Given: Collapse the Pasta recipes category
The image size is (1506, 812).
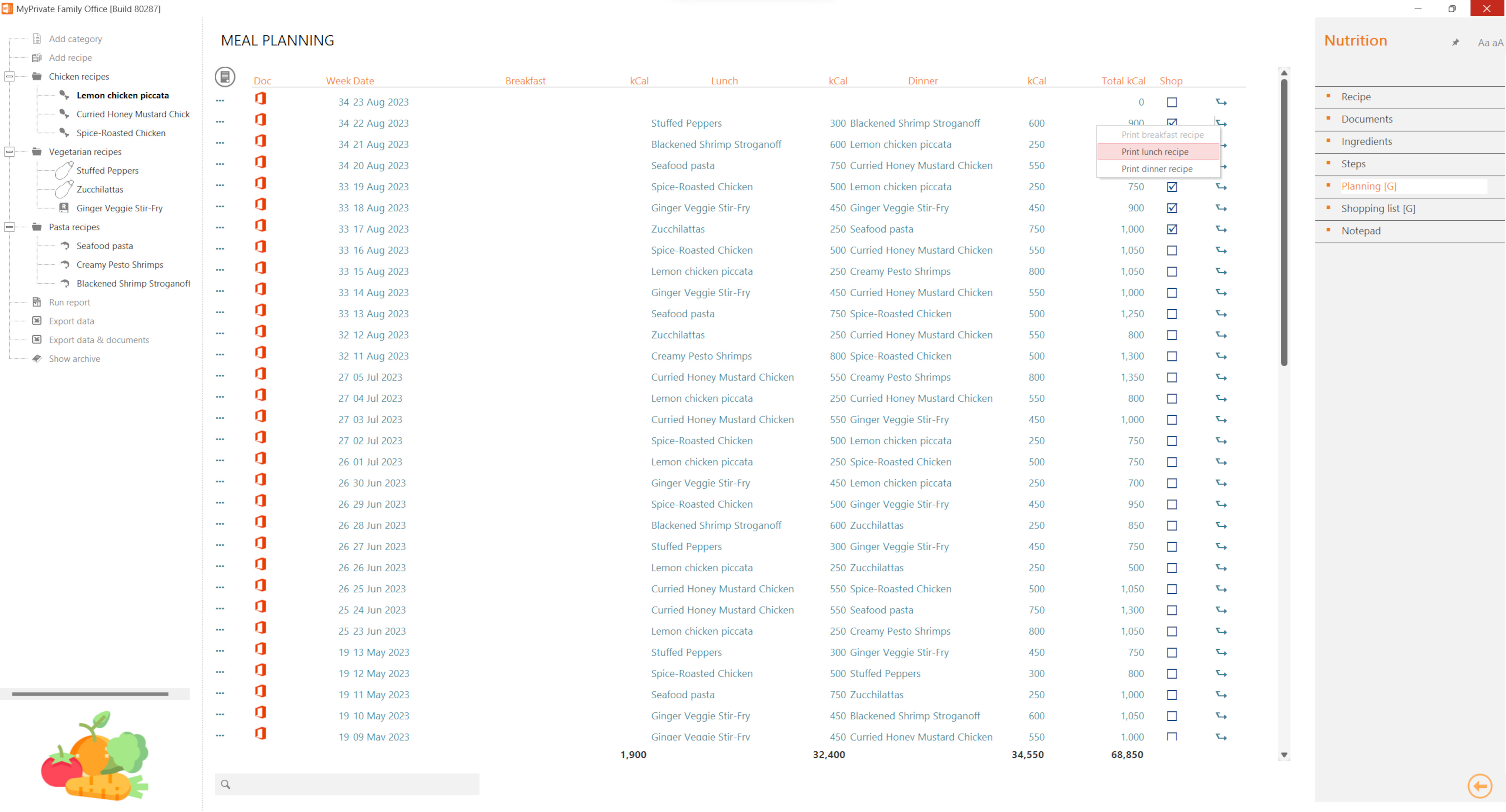Looking at the screenshot, I should (x=9, y=227).
